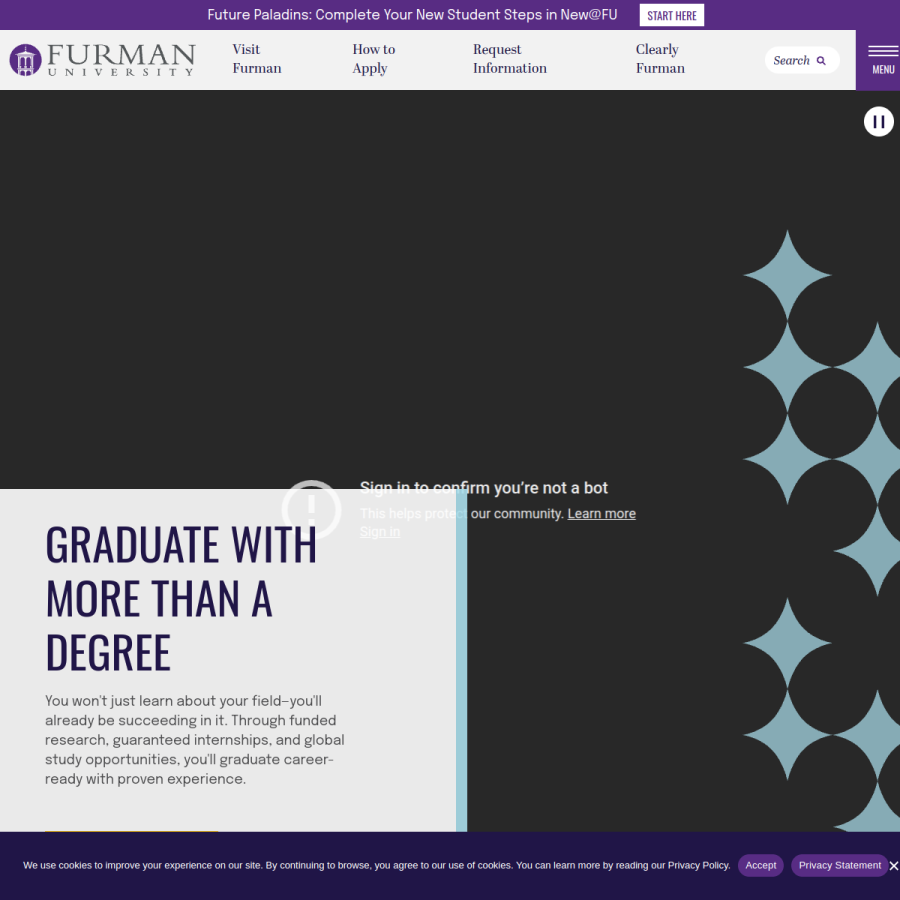Dismiss the cookie banner with X
Viewport: 900px width, 900px height.
click(x=893, y=866)
